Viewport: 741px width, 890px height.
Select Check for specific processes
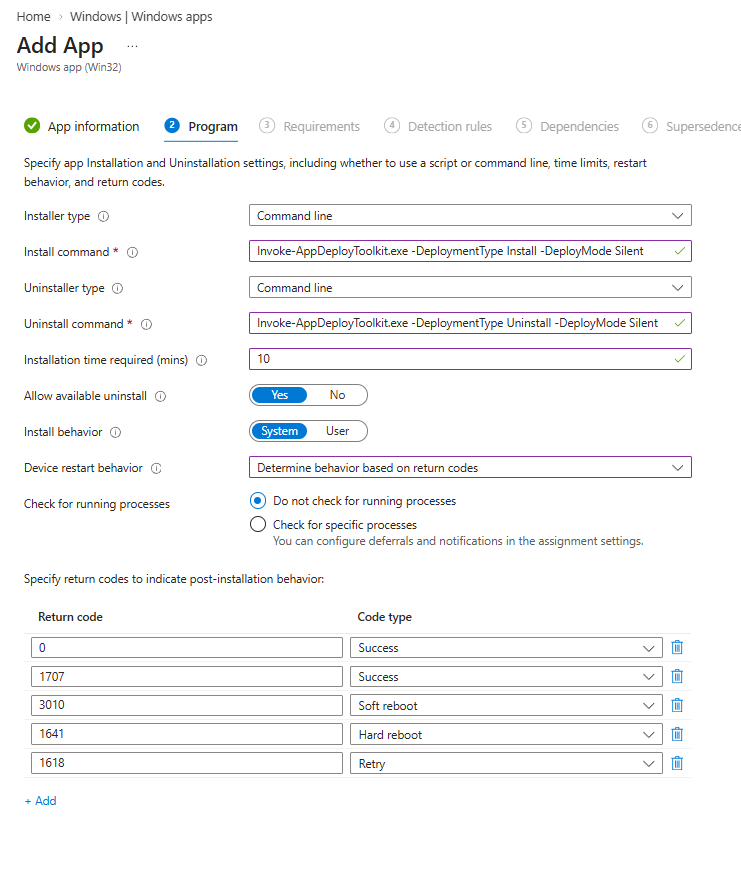coord(258,524)
